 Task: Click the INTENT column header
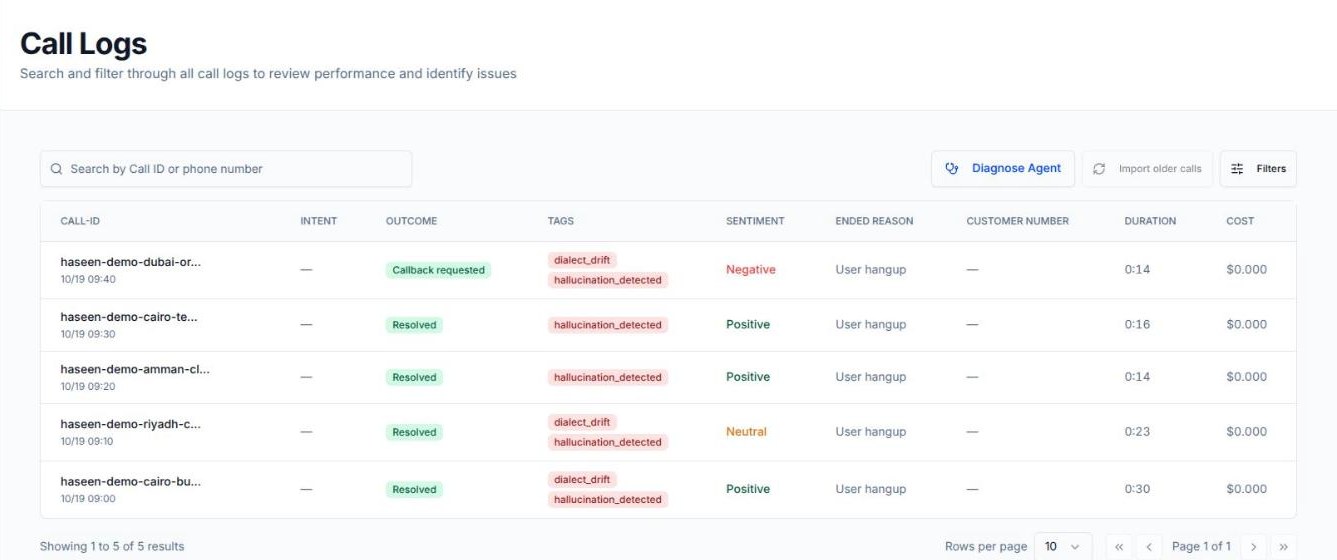tap(318, 221)
